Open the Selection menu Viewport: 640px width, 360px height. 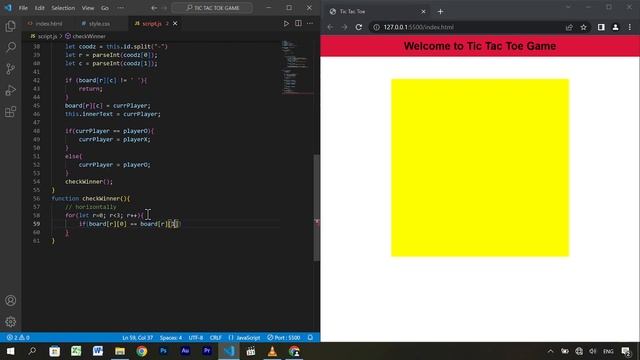[63, 8]
